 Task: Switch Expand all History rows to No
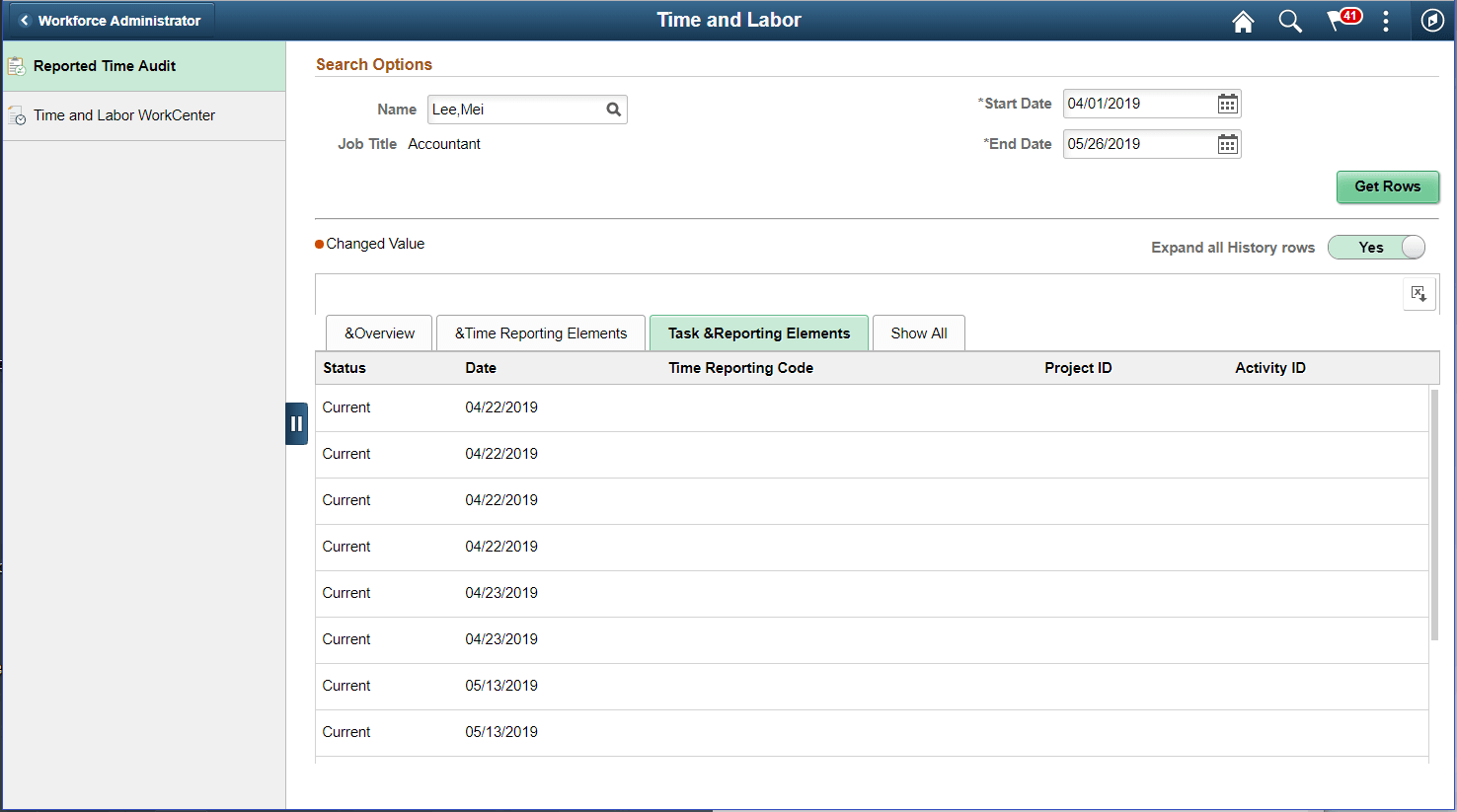tap(1376, 247)
